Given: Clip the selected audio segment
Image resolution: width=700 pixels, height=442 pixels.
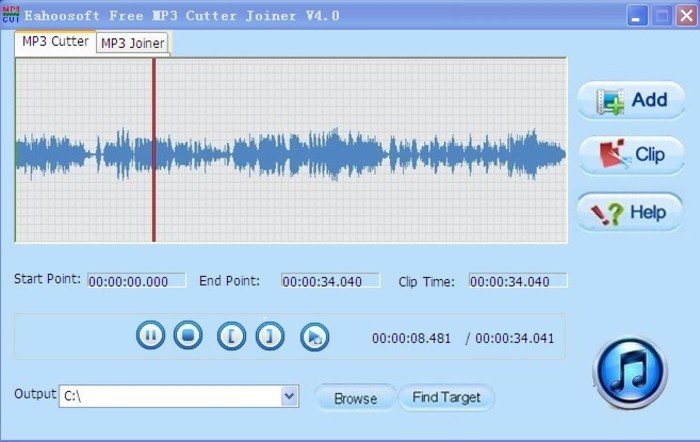Looking at the screenshot, I should (631, 155).
